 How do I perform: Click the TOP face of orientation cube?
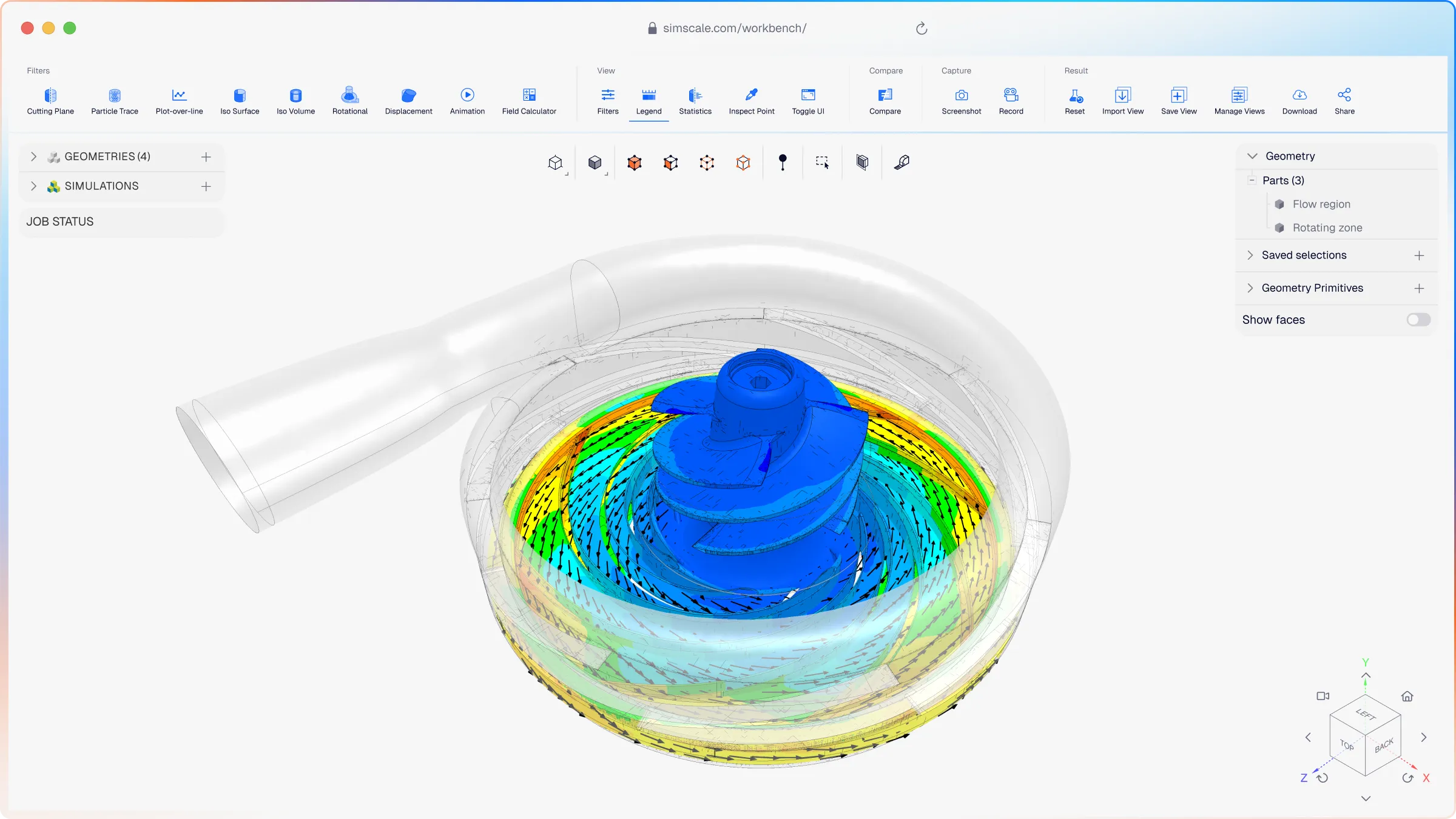coord(1347,745)
